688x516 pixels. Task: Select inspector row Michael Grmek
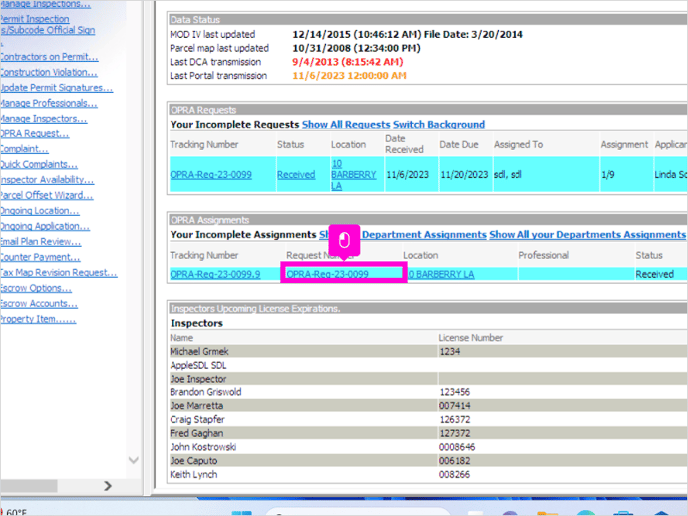428,351
